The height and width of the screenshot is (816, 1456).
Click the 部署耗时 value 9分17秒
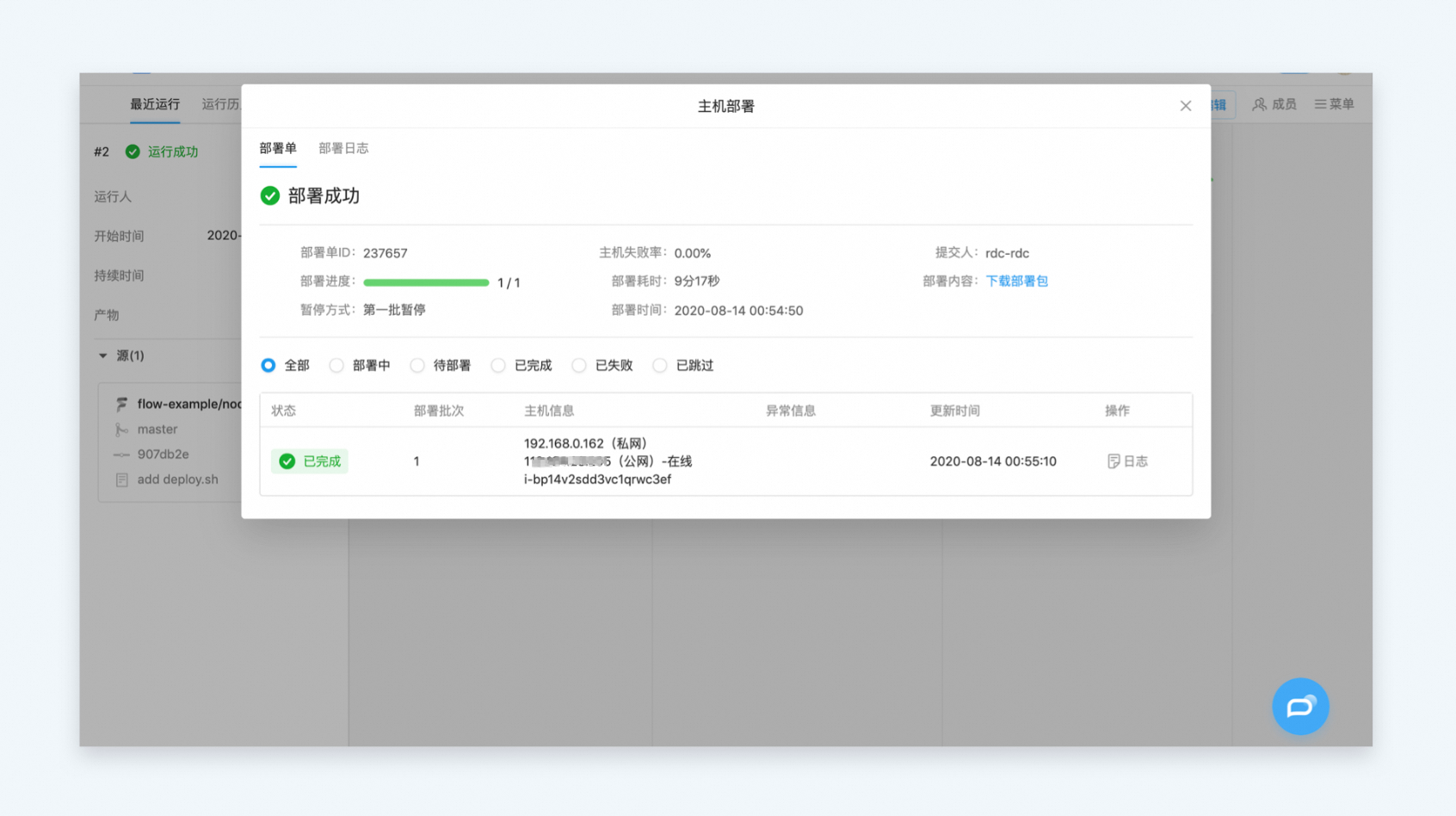(x=697, y=281)
